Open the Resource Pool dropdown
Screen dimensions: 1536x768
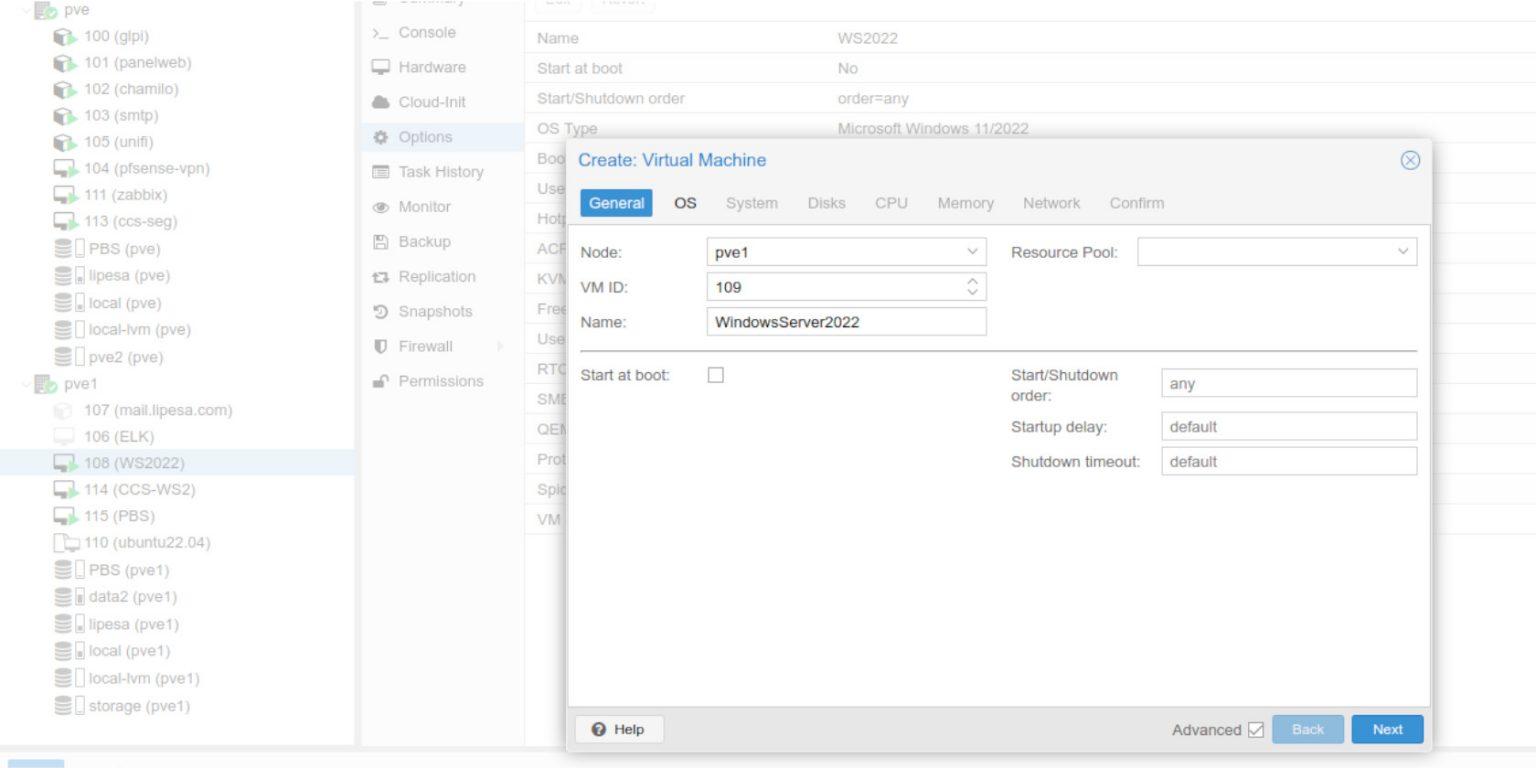click(1405, 252)
